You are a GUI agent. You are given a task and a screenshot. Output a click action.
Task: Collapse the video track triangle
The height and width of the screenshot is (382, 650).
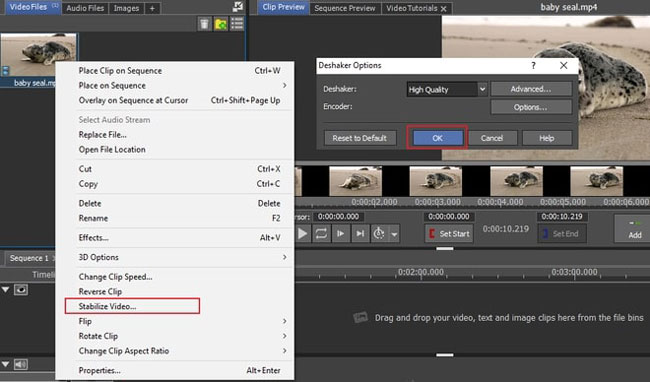click(x=5, y=290)
